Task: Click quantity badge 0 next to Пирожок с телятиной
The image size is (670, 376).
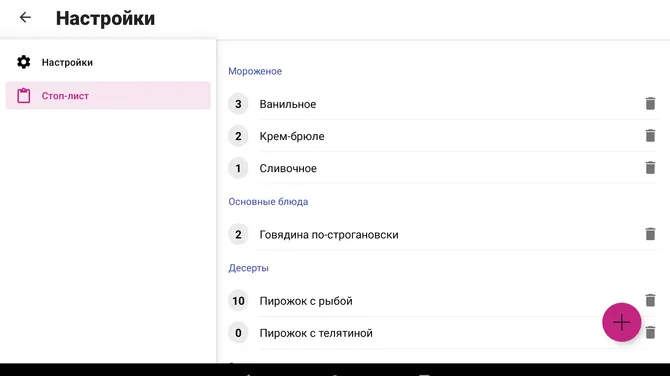Action: pyautogui.click(x=238, y=332)
